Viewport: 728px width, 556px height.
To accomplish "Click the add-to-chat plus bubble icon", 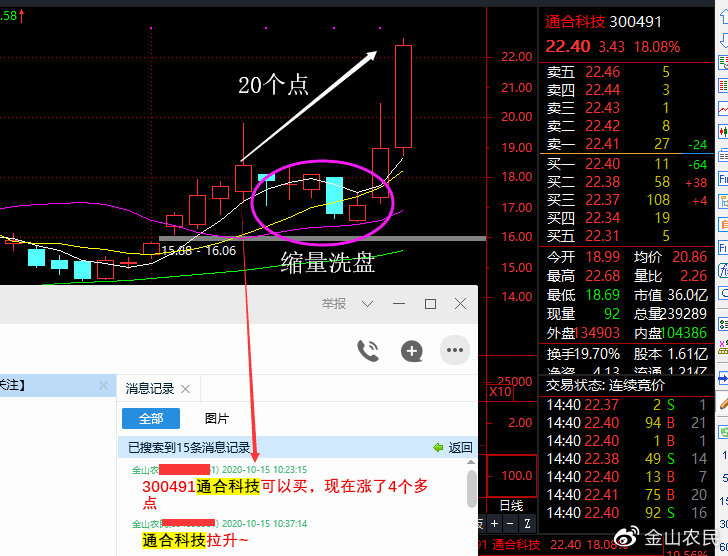I will point(411,351).
